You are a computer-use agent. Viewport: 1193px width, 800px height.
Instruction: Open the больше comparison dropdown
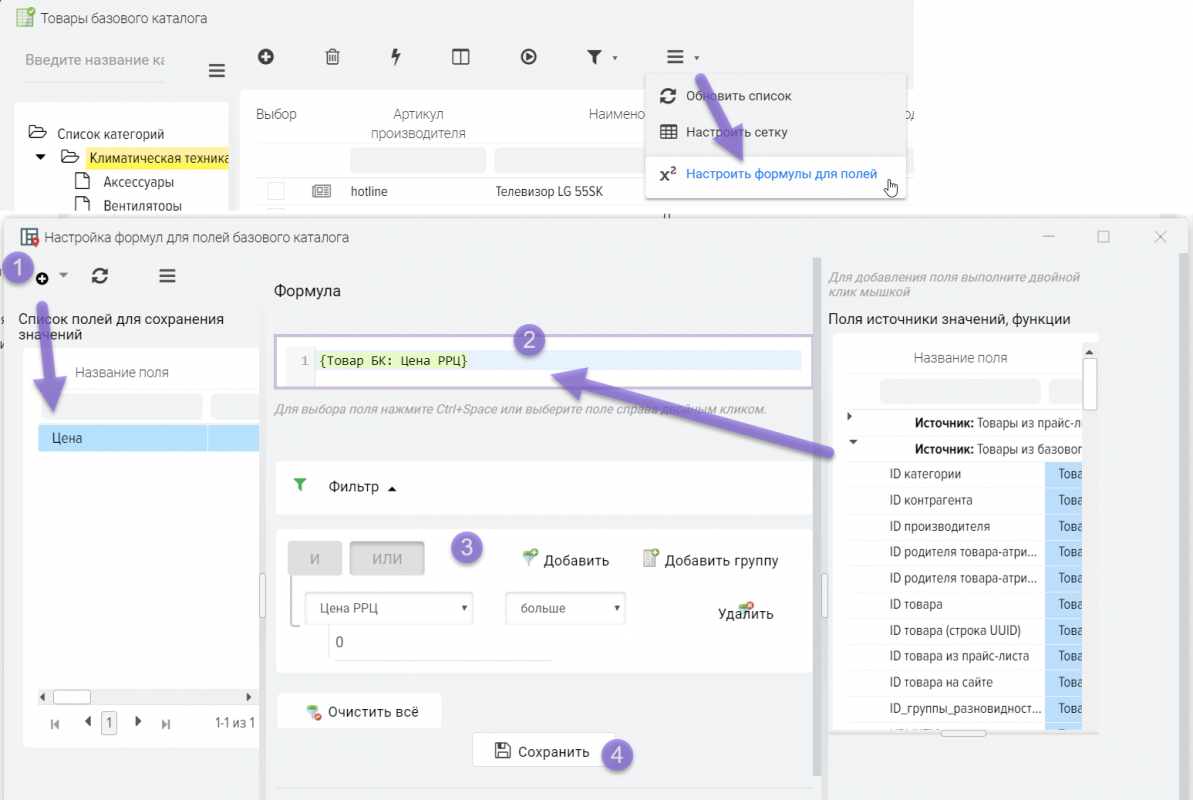pyautogui.click(x=565, y=608)
